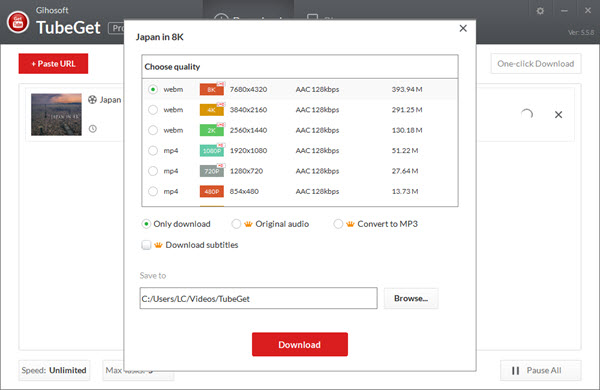Click the crown icon beside Download subtitles

coord(158,245)
